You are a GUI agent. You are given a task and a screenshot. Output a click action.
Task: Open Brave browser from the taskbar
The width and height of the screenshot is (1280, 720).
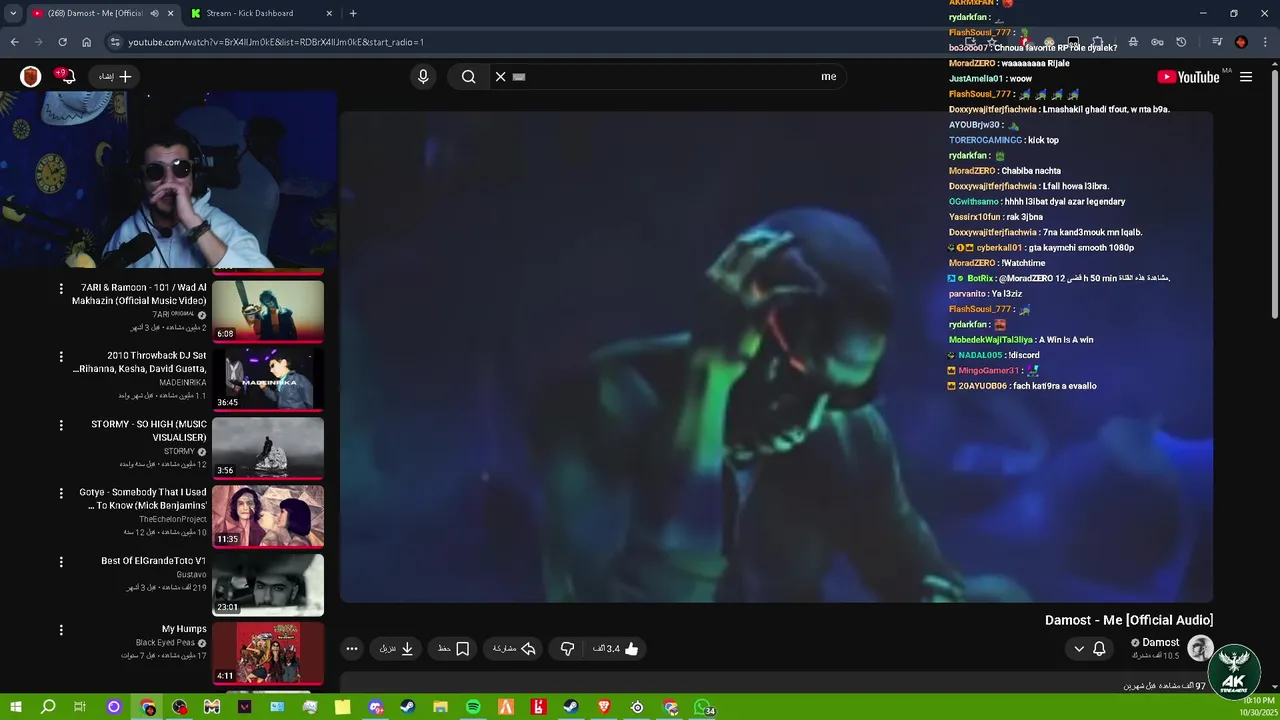[x=604, y=707]
